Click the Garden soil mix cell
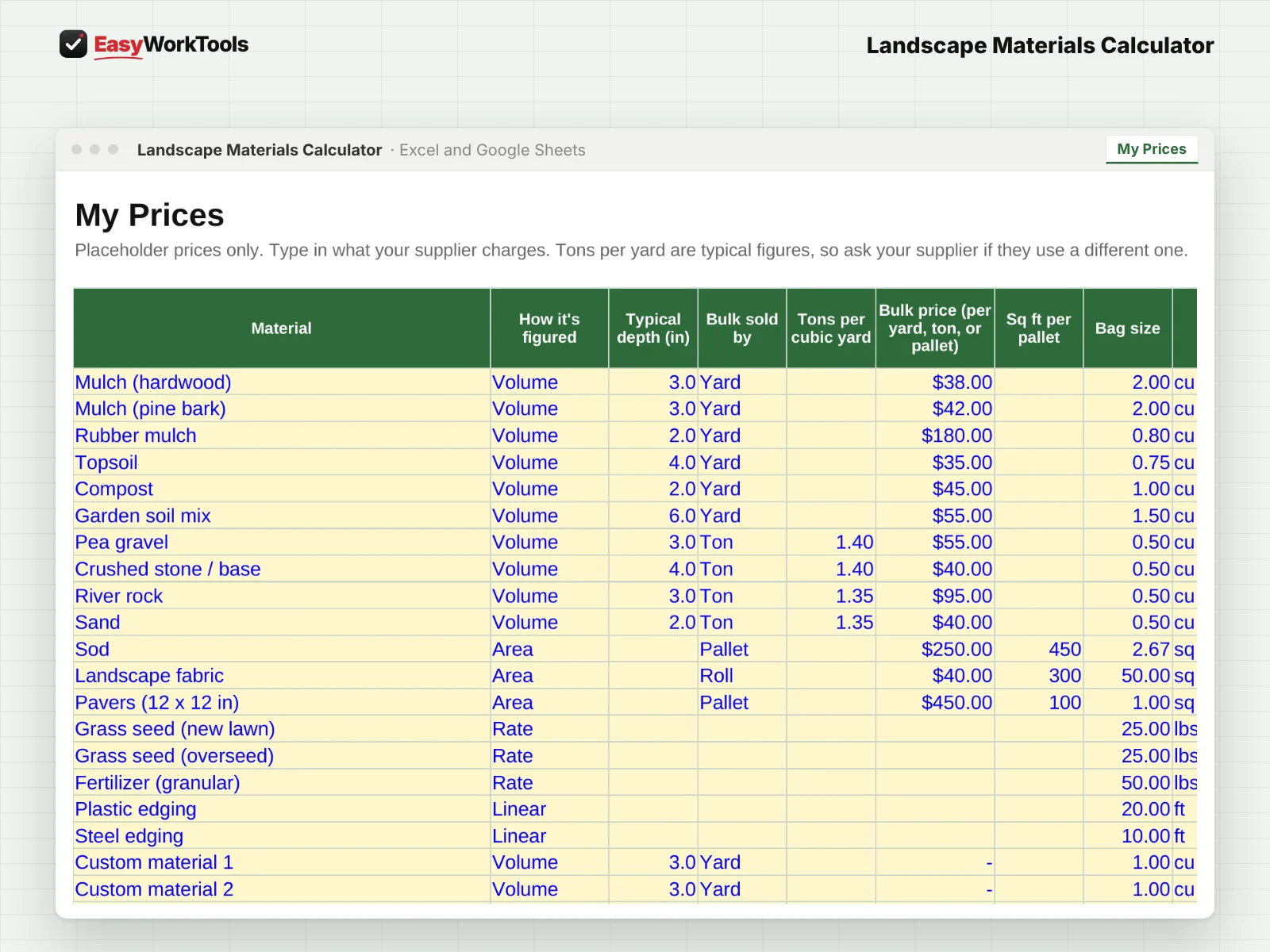This screenshot has width=1270, height=952. point(282,516)
